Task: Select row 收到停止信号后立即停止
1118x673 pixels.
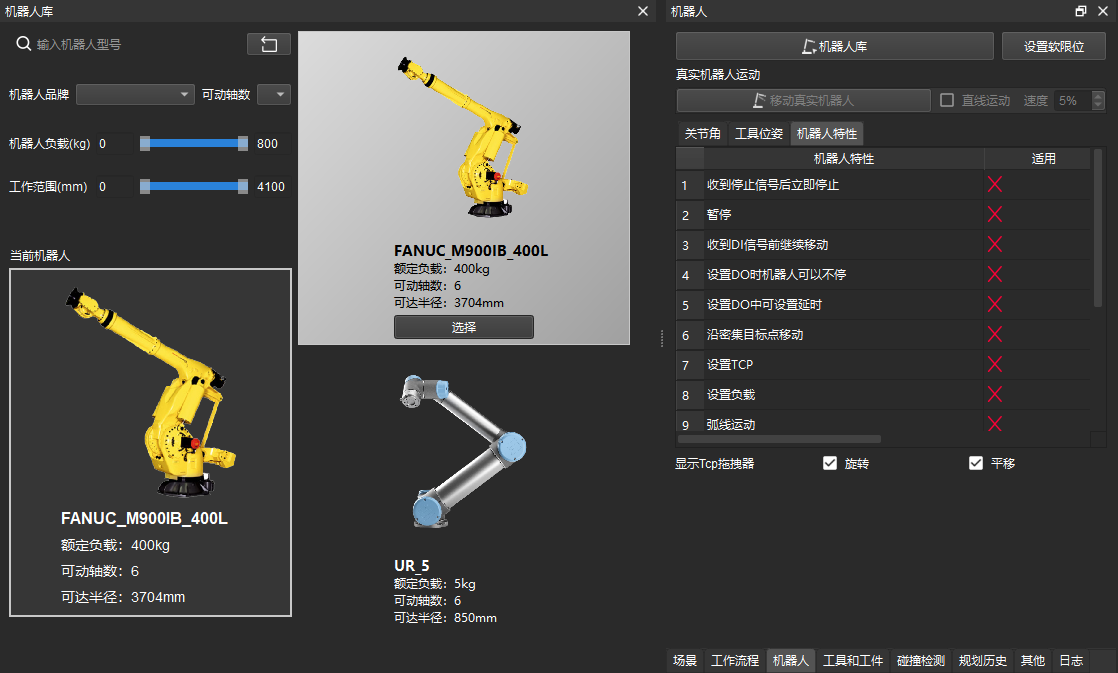Action: click(x=883, y=185)
